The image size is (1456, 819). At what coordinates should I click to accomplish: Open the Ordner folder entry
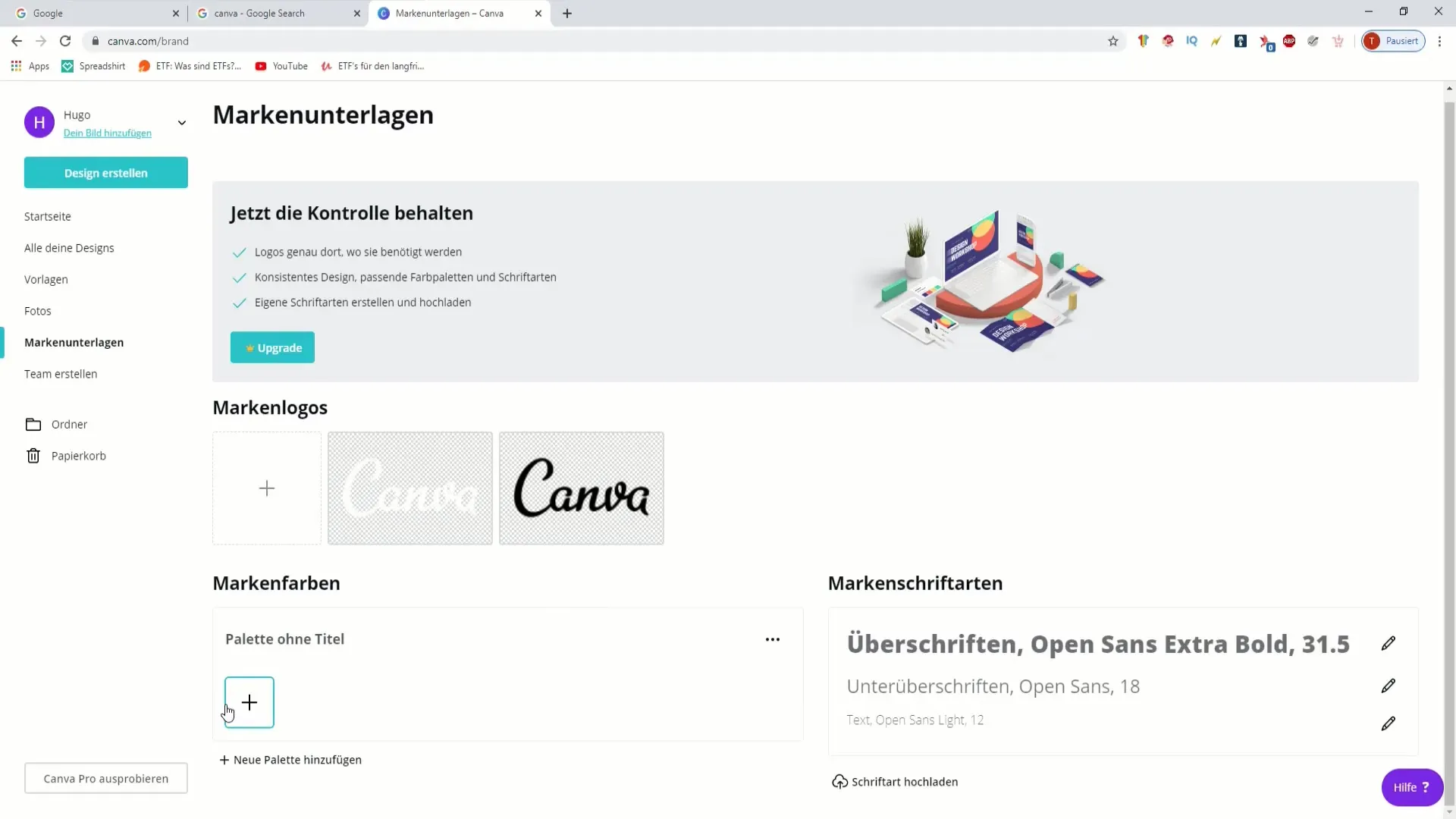click(57, 424)
